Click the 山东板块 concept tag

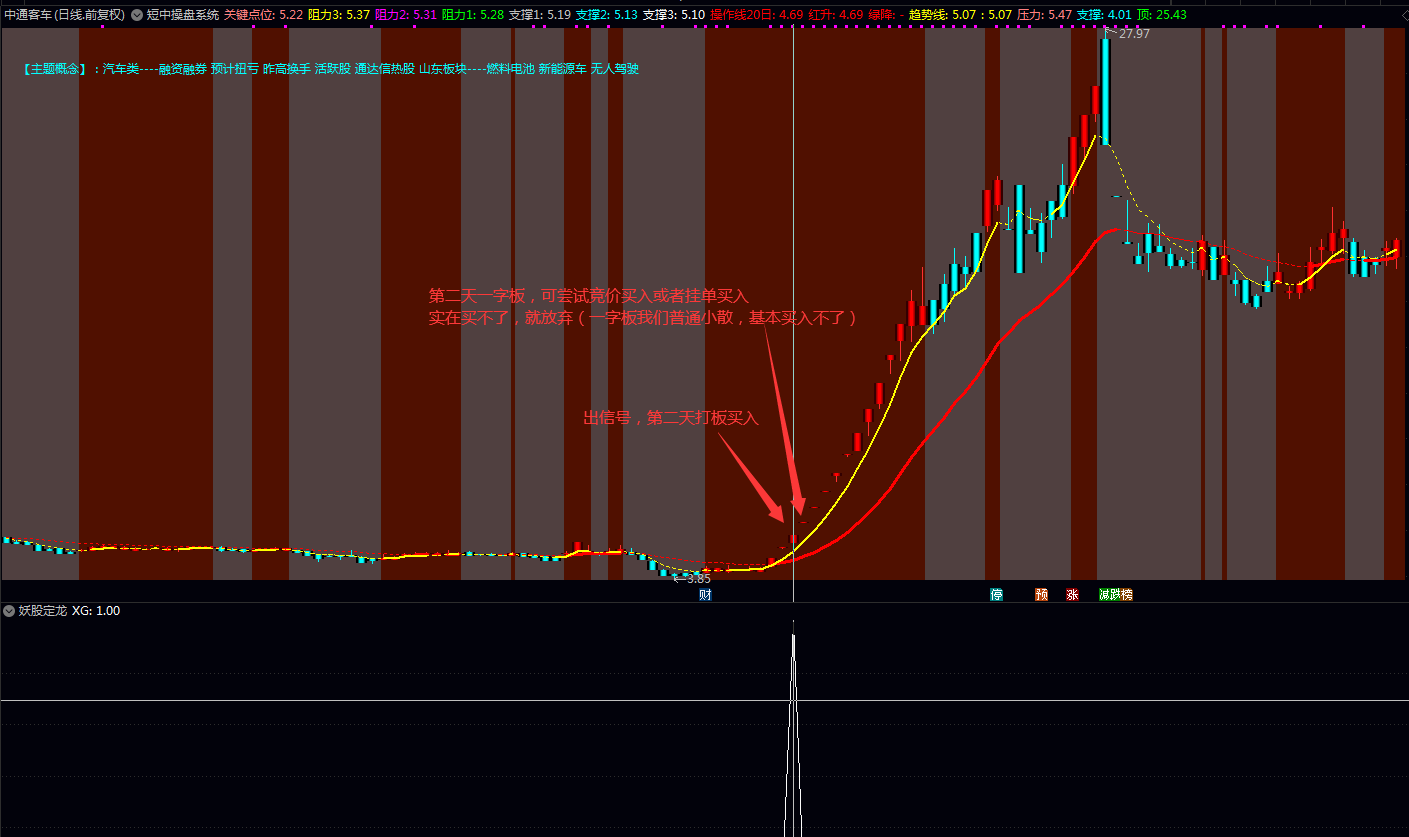click(443, 69)
